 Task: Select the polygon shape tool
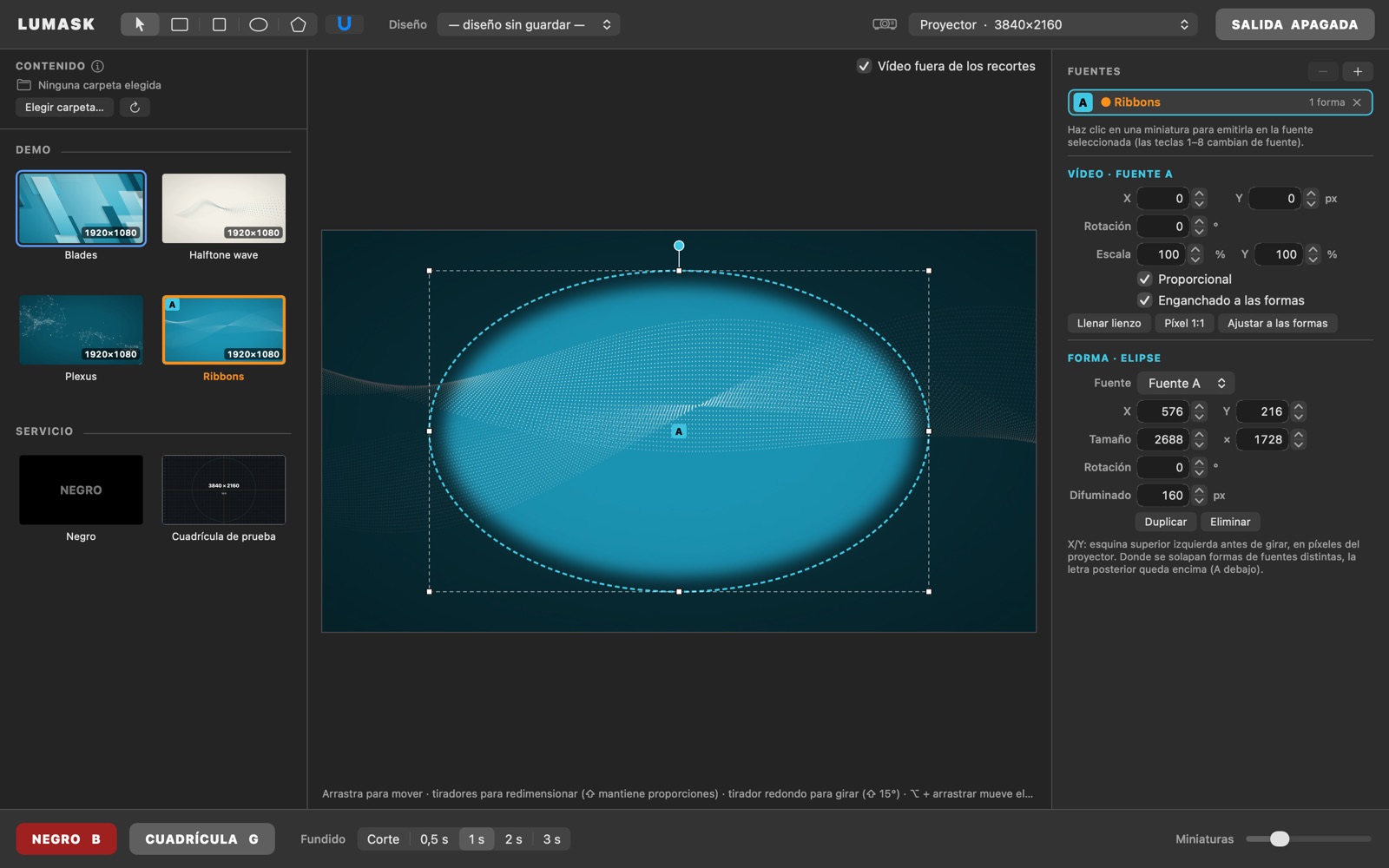pos(298,24)
